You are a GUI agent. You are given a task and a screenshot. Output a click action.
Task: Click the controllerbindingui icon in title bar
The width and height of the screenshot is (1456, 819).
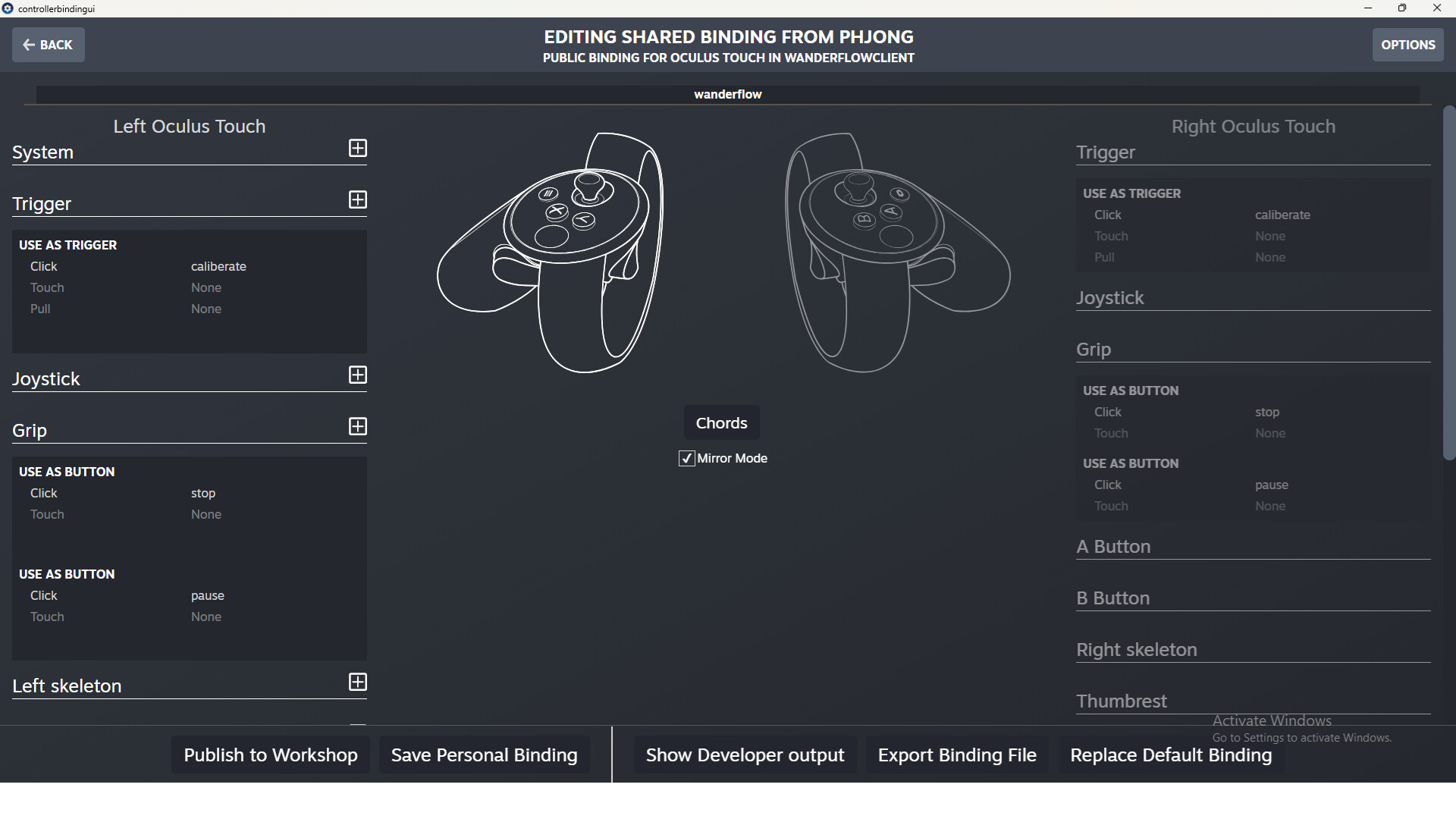click(x=8, y=8)
